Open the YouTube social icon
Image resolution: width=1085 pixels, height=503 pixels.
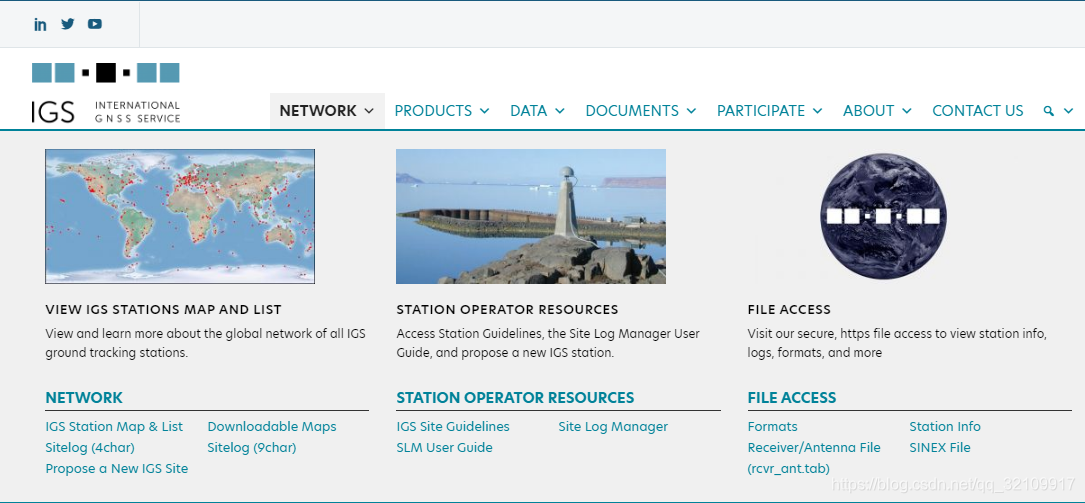coord(95,24)
